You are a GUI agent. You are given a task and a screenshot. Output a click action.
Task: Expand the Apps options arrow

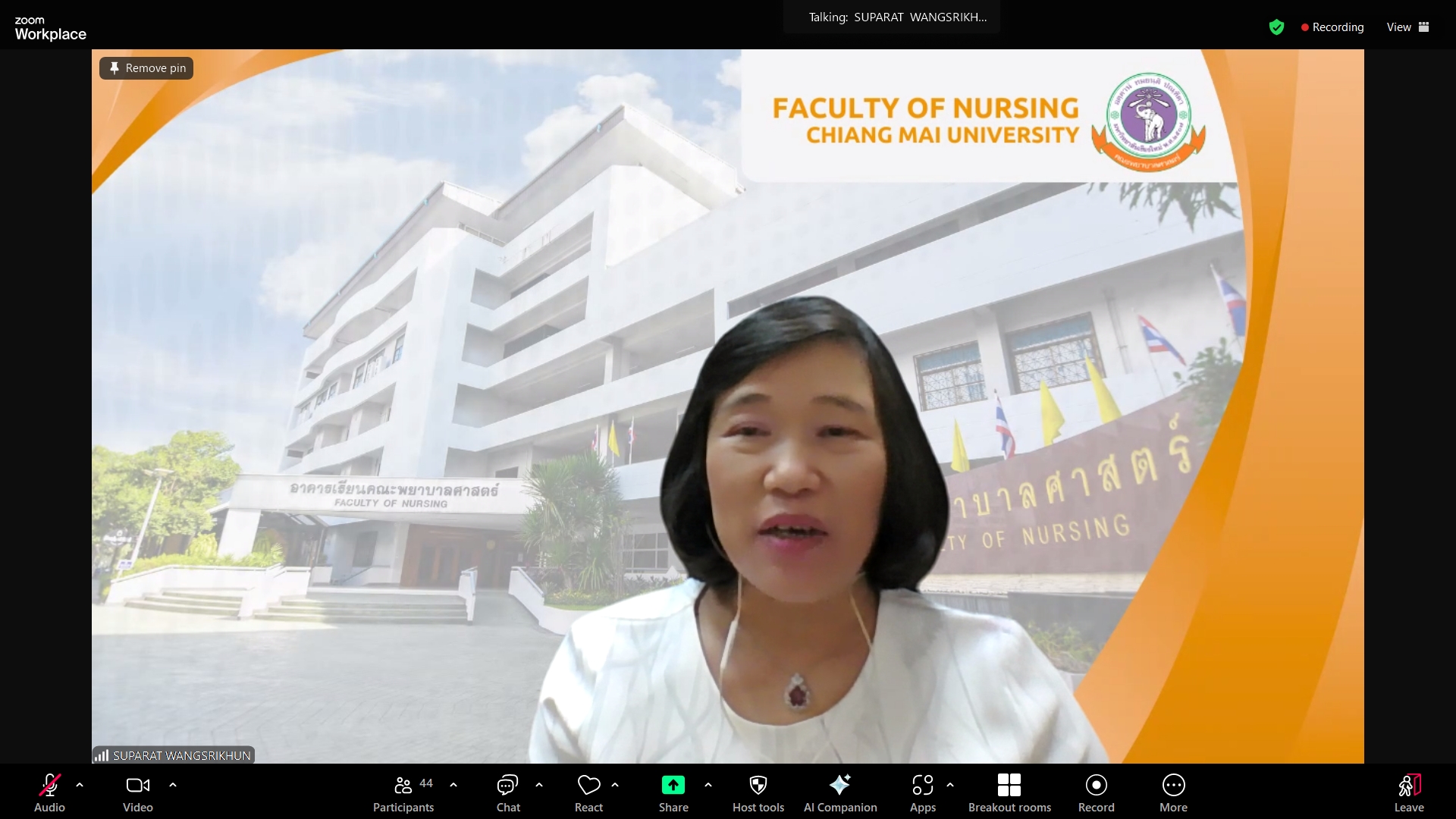click(x=950, y=785)
